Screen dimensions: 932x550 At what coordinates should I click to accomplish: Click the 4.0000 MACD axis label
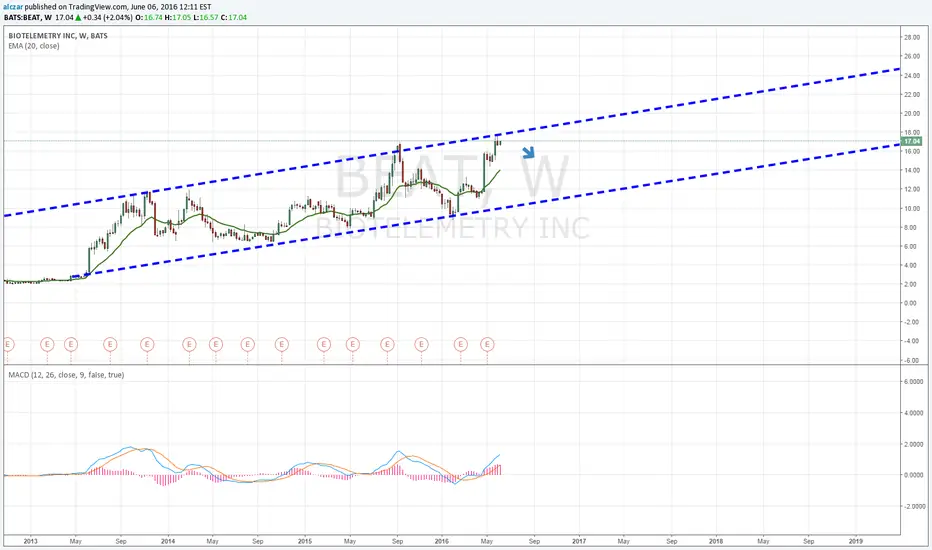[914, 413]
